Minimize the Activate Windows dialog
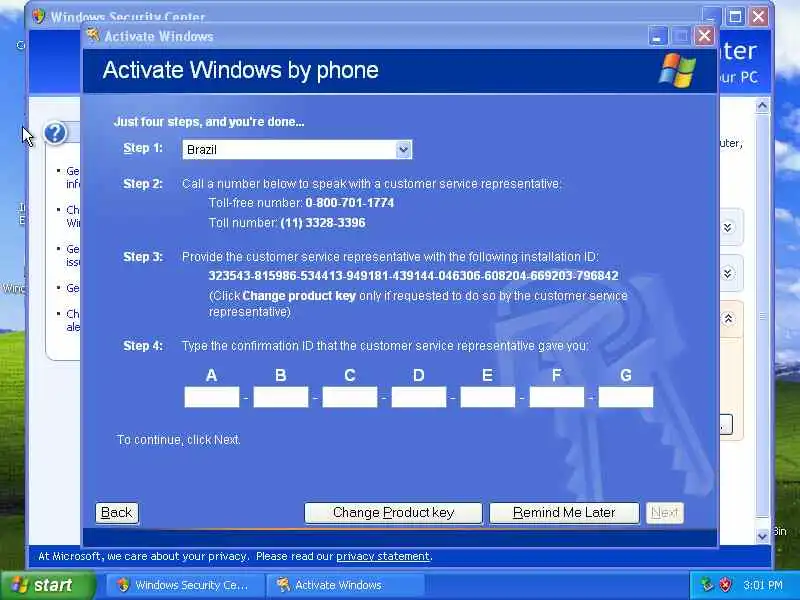The width and height of the screenshot is (800, 600). (658, 36)
